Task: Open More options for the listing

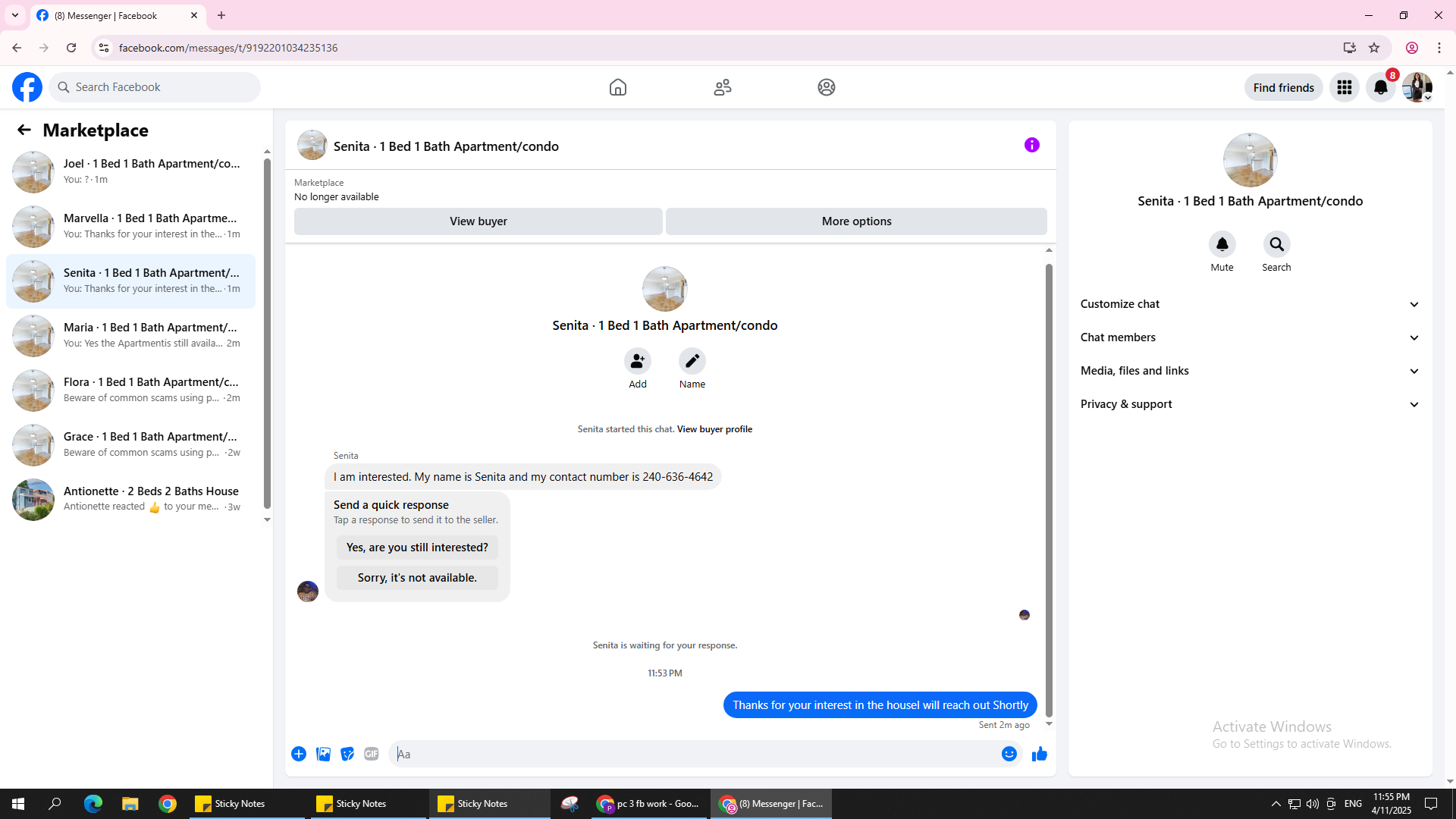Action: pos(856,221)
